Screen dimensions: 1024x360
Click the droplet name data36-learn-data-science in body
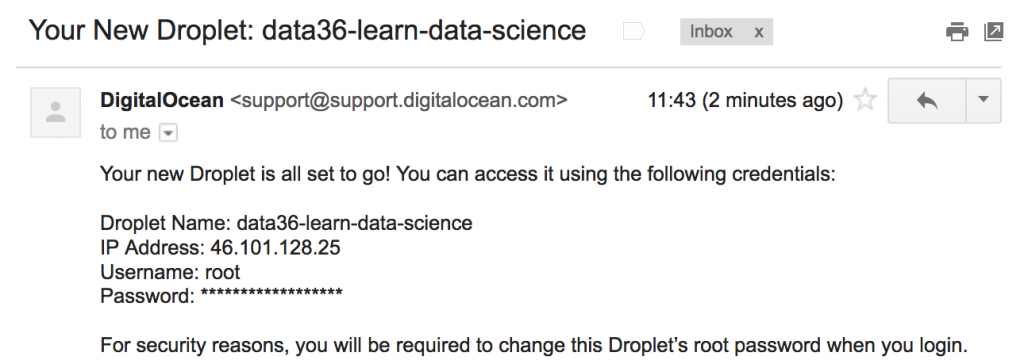[355, 223]
